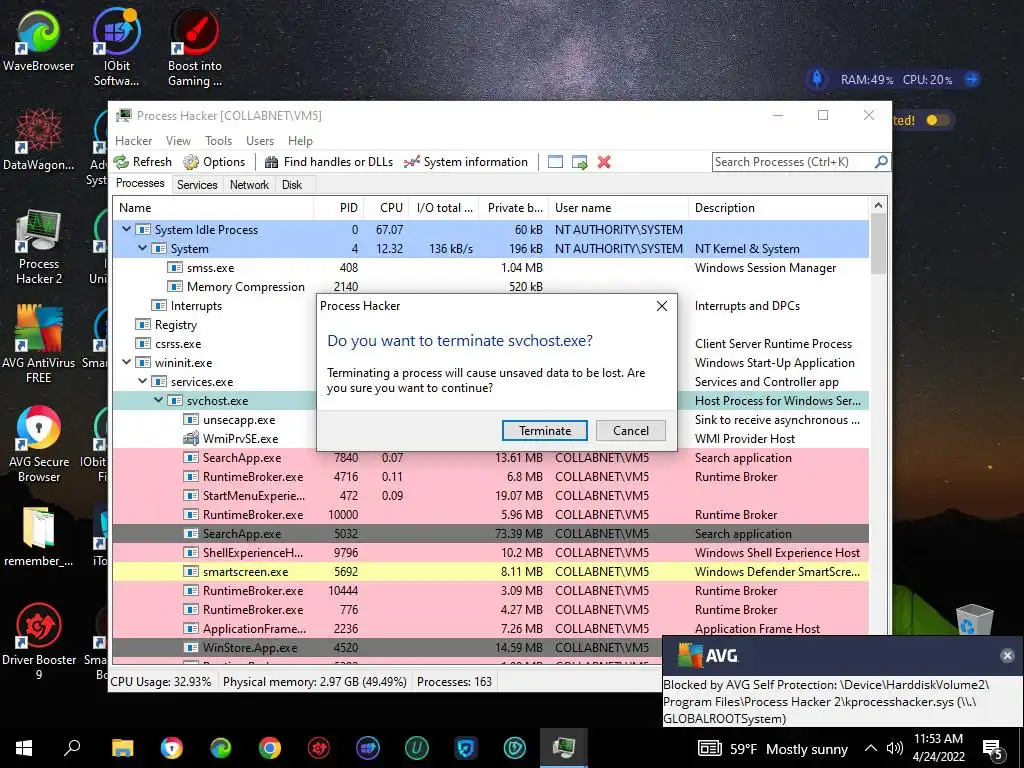This screenshot has height=768, width=1024.
Task: Click inside Search Processes field
Action: 793,162
